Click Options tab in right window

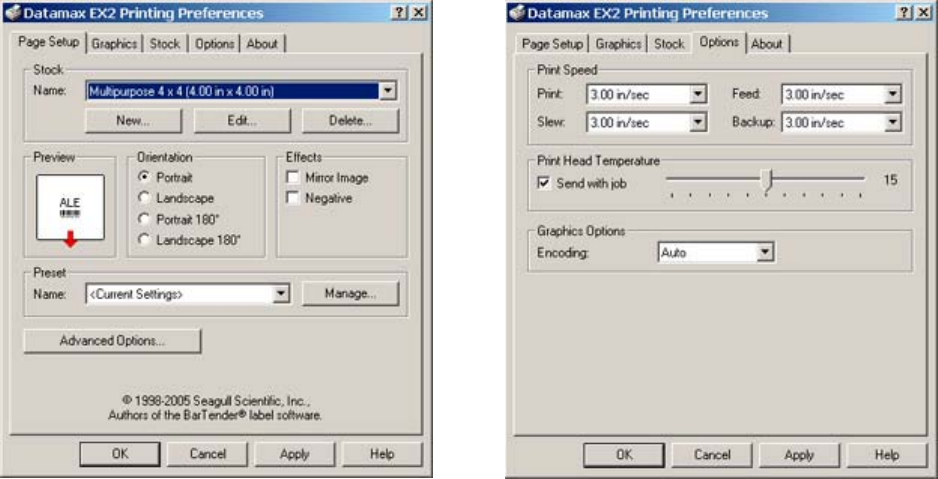(x=719, y=42)
